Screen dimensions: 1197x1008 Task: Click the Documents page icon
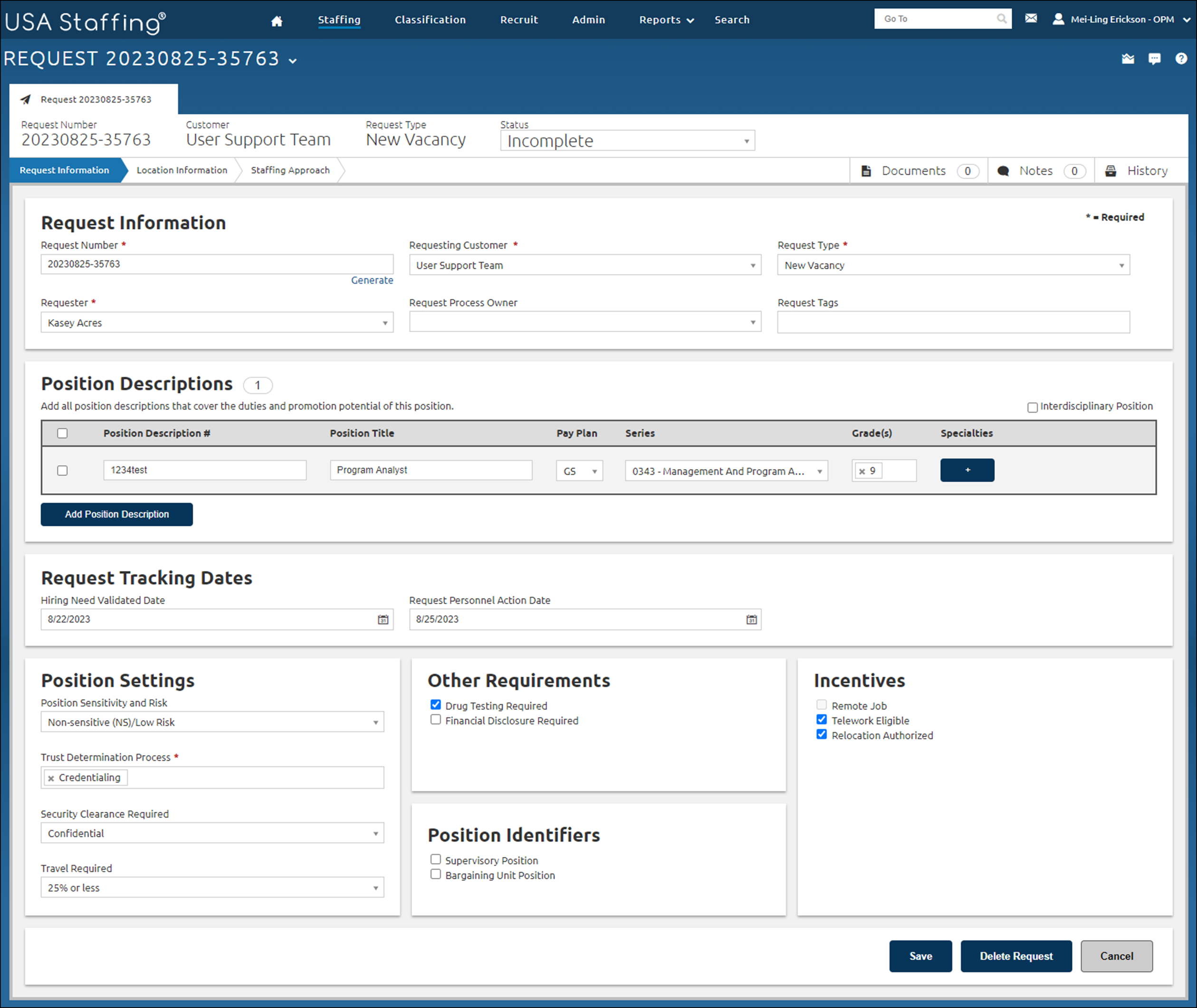click(866, 171)
